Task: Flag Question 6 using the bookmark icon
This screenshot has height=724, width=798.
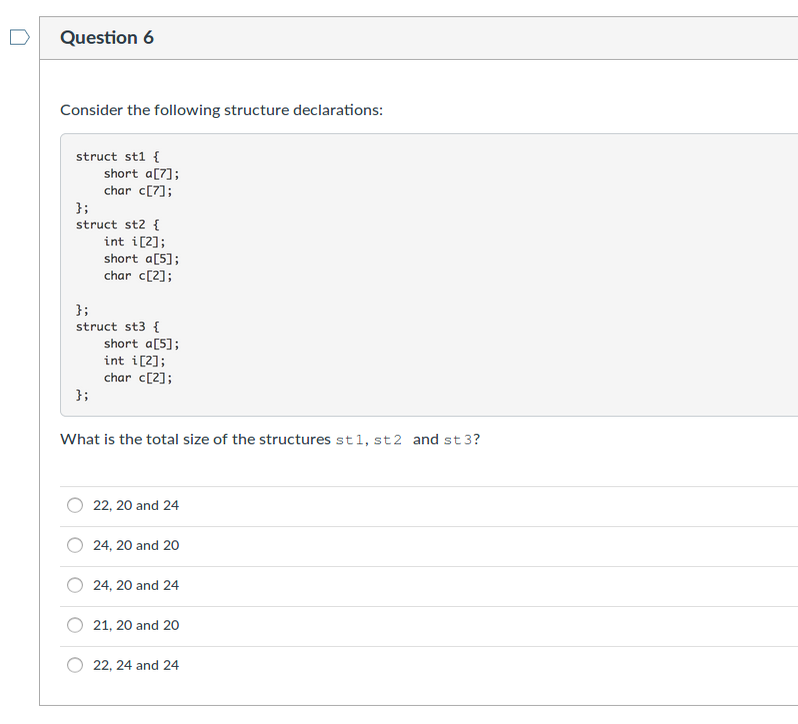Action: [20, 37]
